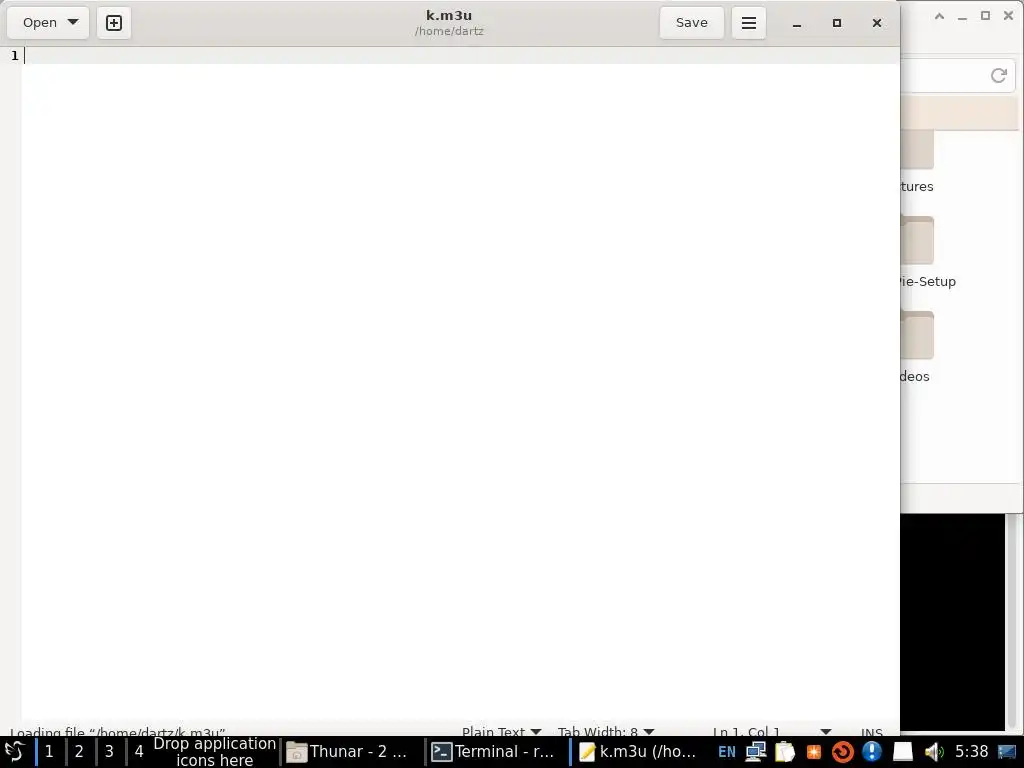Save the k.m3u file
1024x768 pixels.
(x=692, y=23)
